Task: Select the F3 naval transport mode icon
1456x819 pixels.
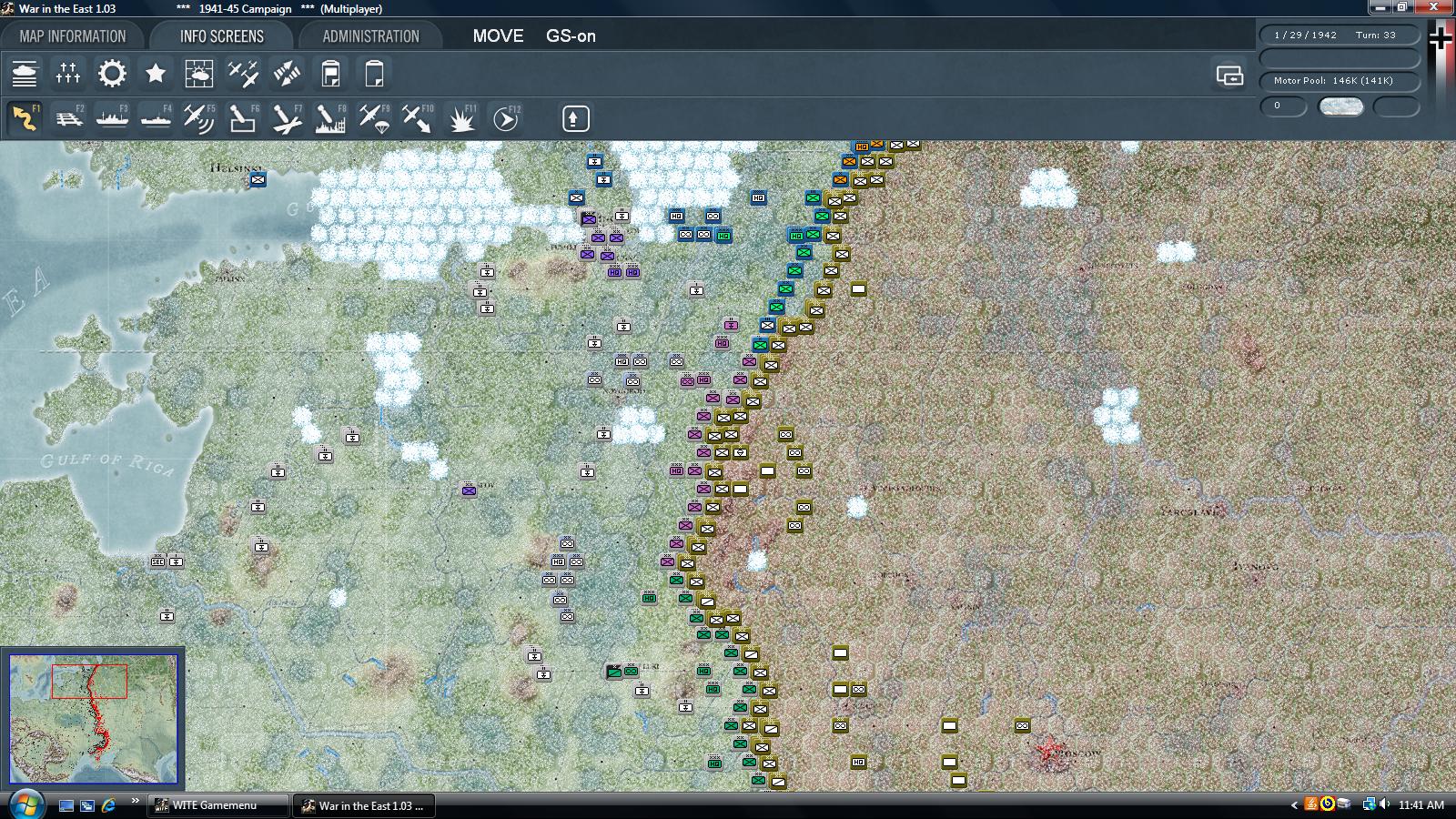Action: coord(112,118)
